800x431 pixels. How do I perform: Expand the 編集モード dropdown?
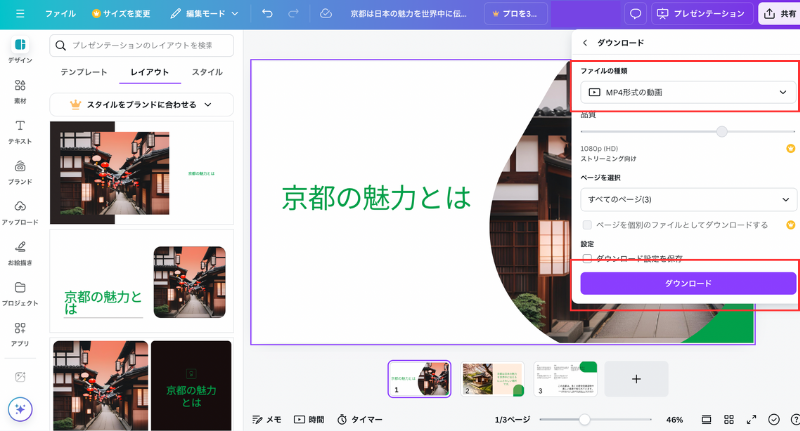point(204,14)
